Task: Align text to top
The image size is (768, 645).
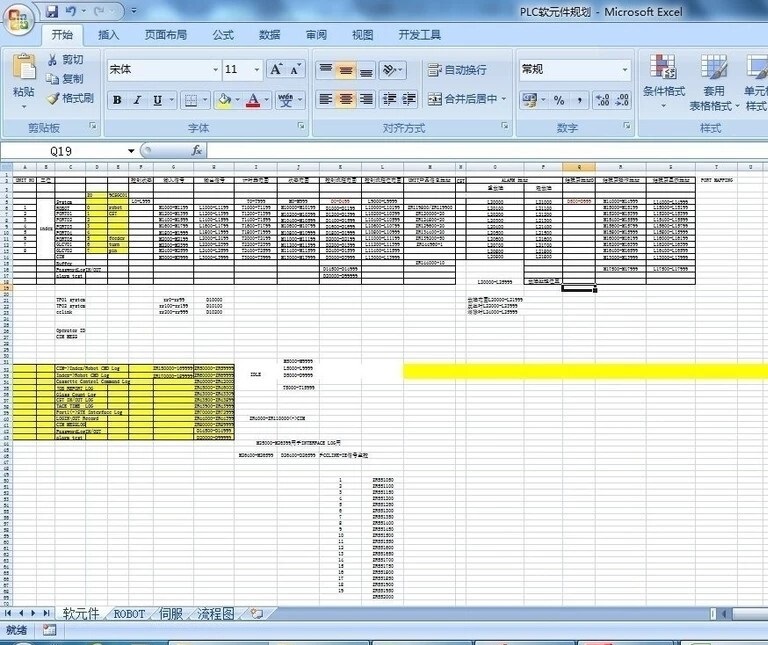Action: pyautogui.click(x=326, y=70)
